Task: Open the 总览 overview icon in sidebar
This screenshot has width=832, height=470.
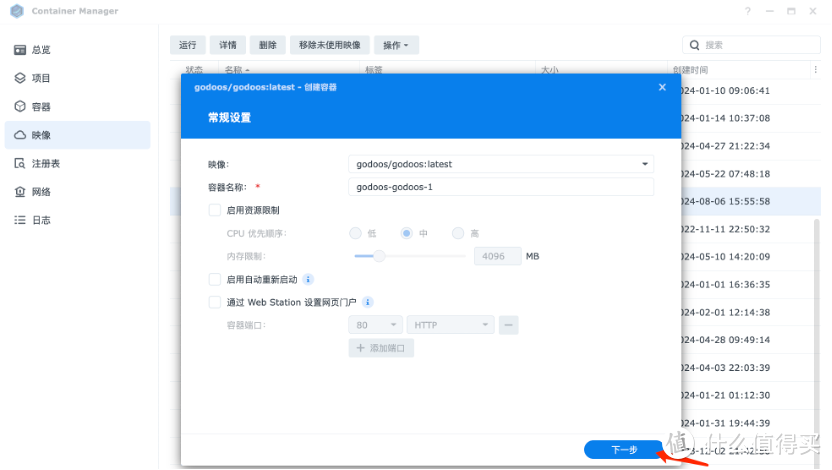Action: click(20, 50)
